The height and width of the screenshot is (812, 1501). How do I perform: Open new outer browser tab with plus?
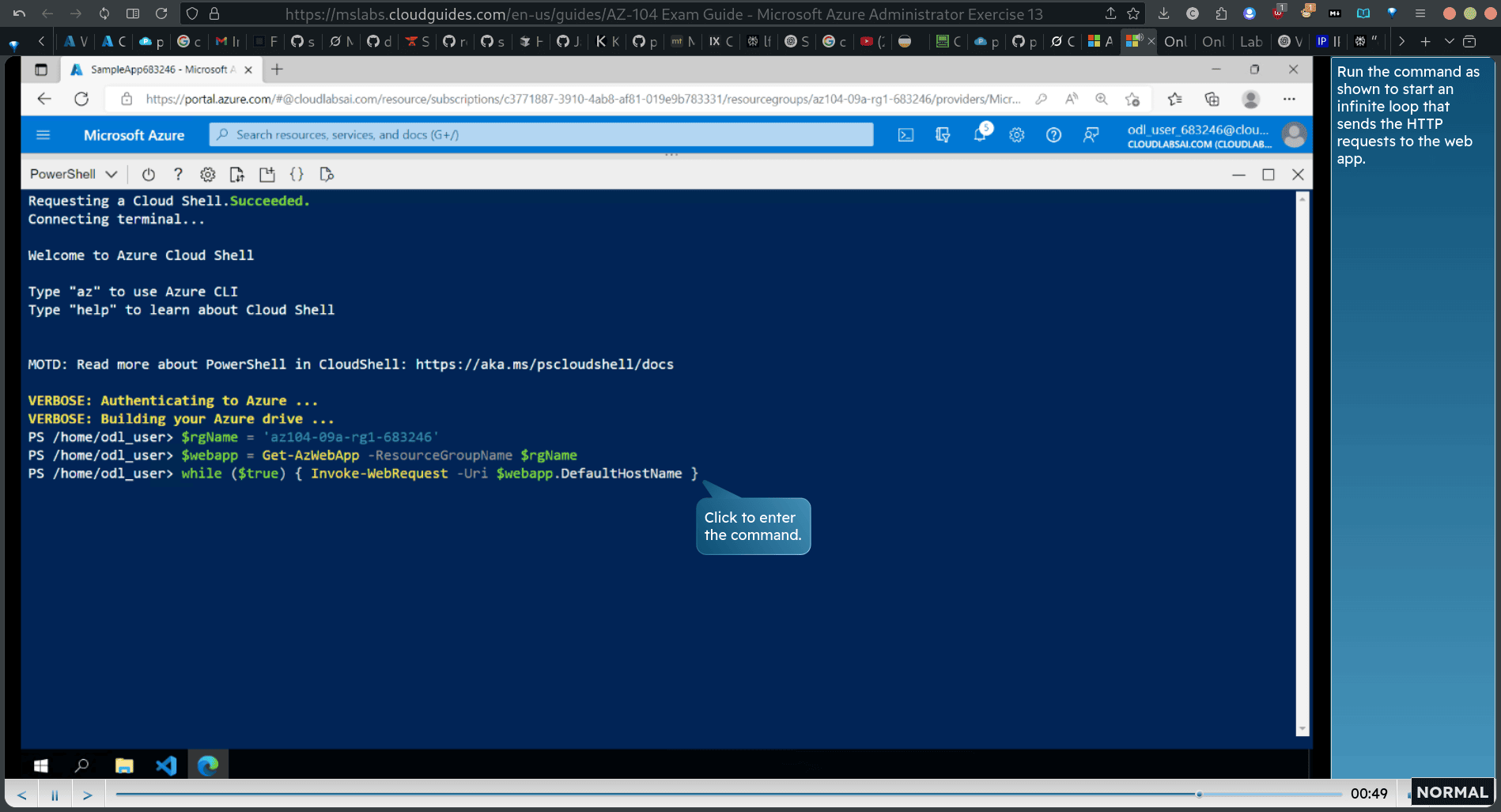[1425, 41]
